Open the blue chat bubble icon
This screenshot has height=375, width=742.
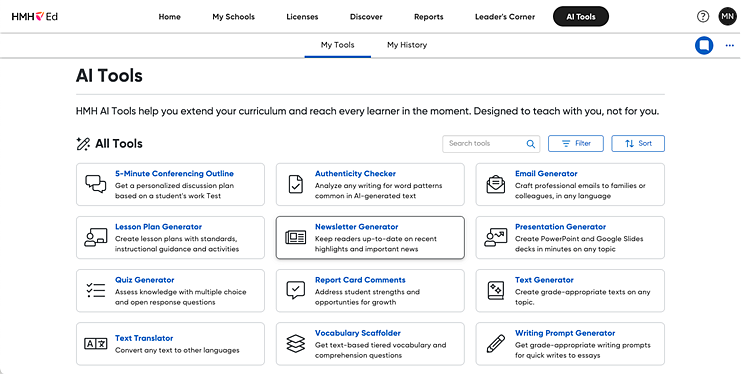(704, 45)
